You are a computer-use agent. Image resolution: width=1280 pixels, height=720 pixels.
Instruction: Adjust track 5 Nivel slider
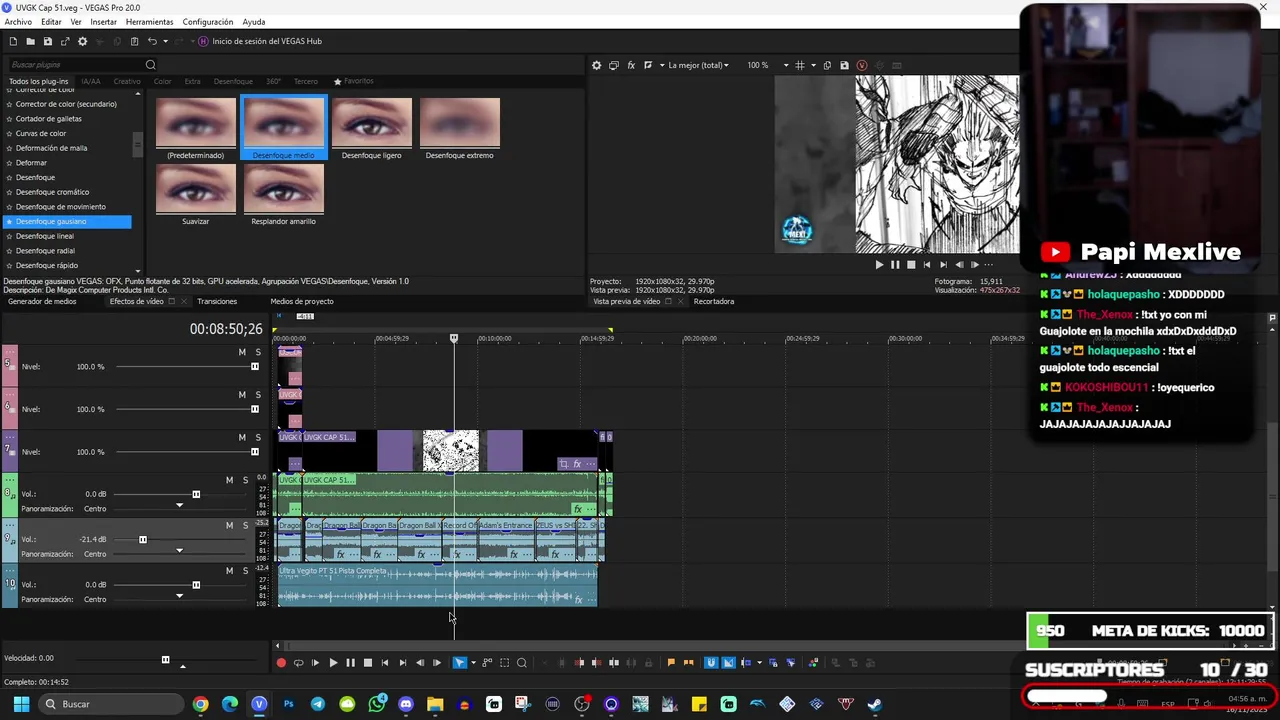254,366
